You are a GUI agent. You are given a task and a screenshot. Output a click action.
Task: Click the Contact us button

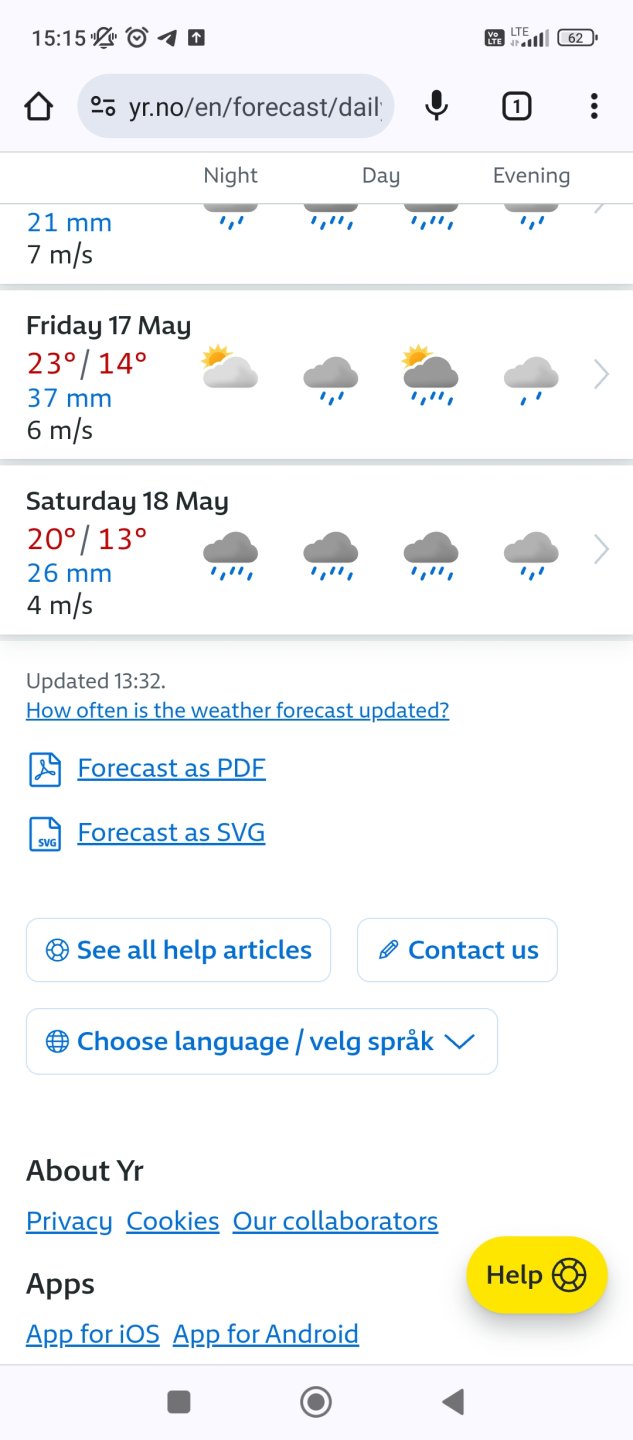457,950
